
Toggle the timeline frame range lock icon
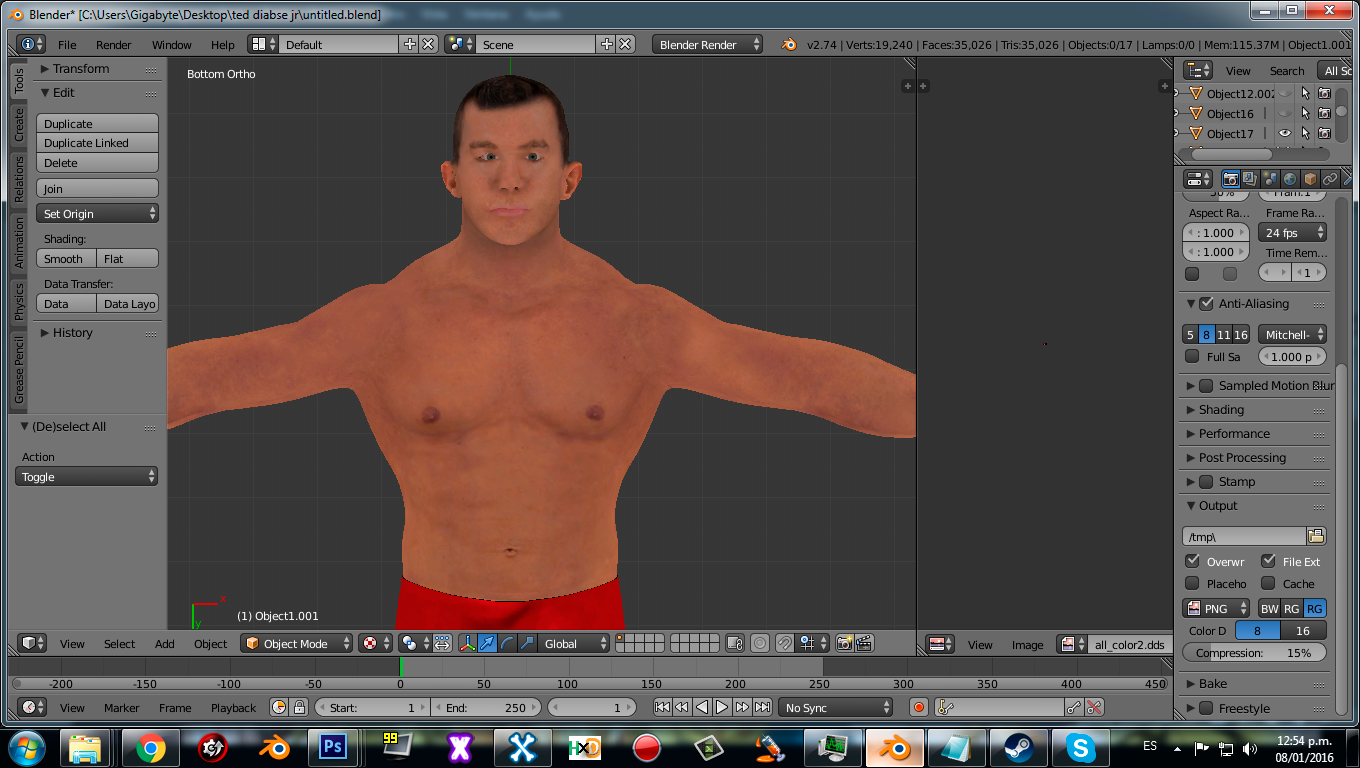pyautogui.click(x=299, y=707)
